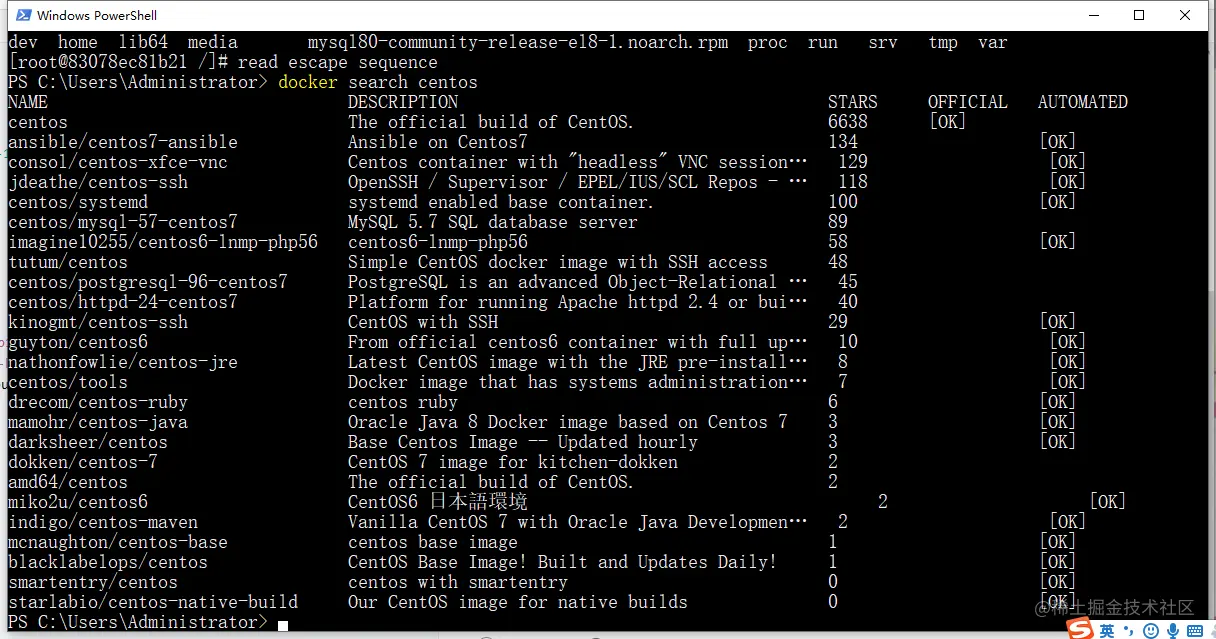Click the OFFICIAL column header
1216x639 pixels.
(968, 102)
